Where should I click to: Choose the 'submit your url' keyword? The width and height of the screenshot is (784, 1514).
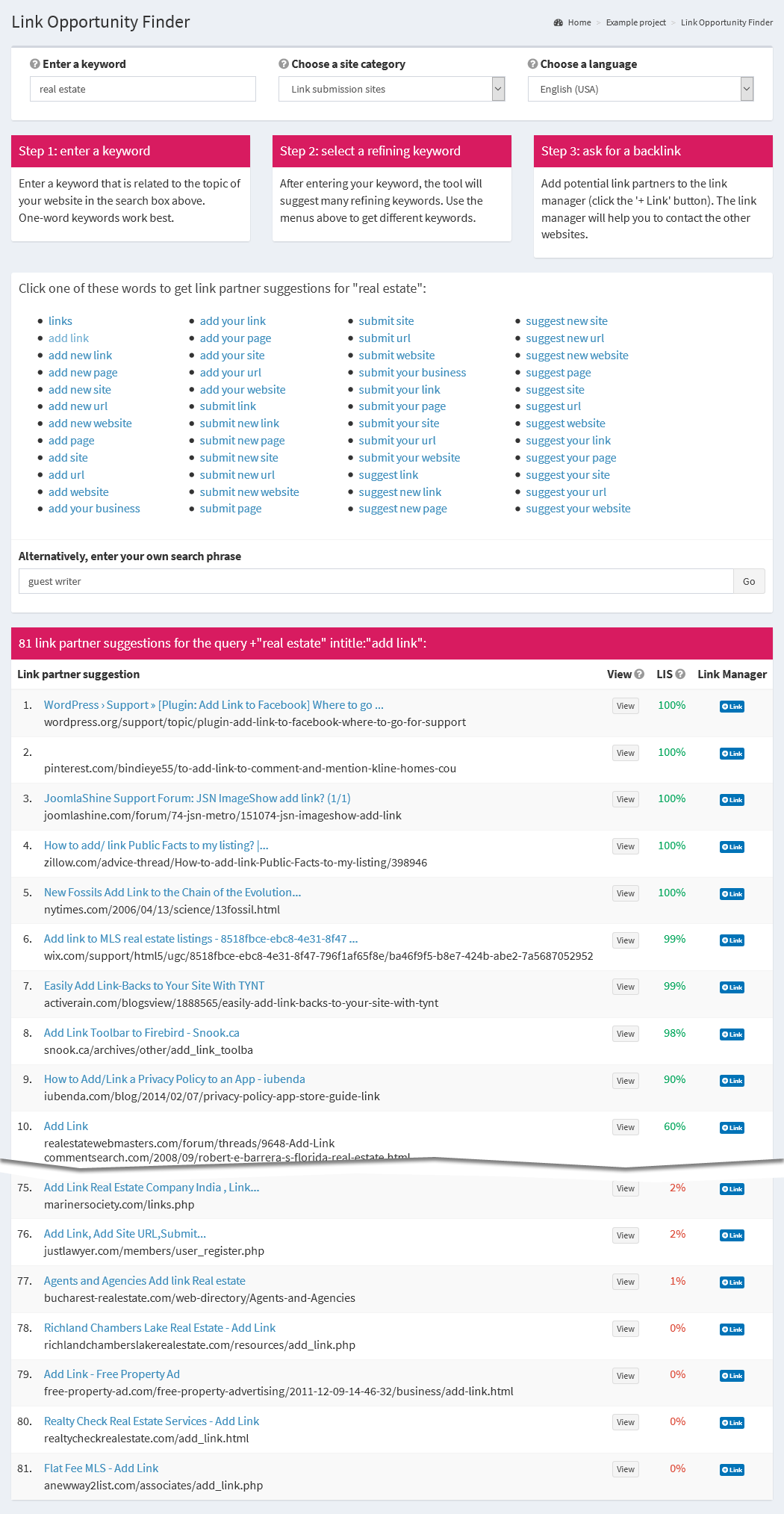pos(397,441)
